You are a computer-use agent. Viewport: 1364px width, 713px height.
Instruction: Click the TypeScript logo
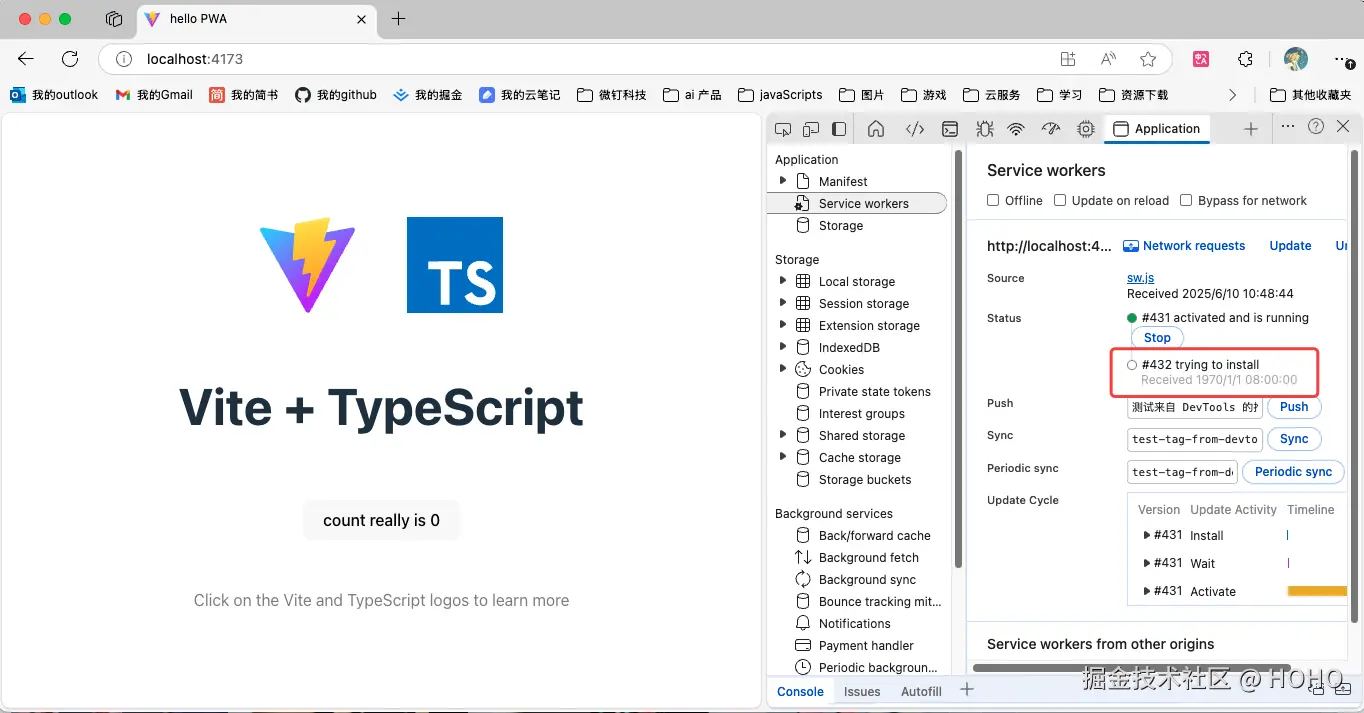click(455, 265)
